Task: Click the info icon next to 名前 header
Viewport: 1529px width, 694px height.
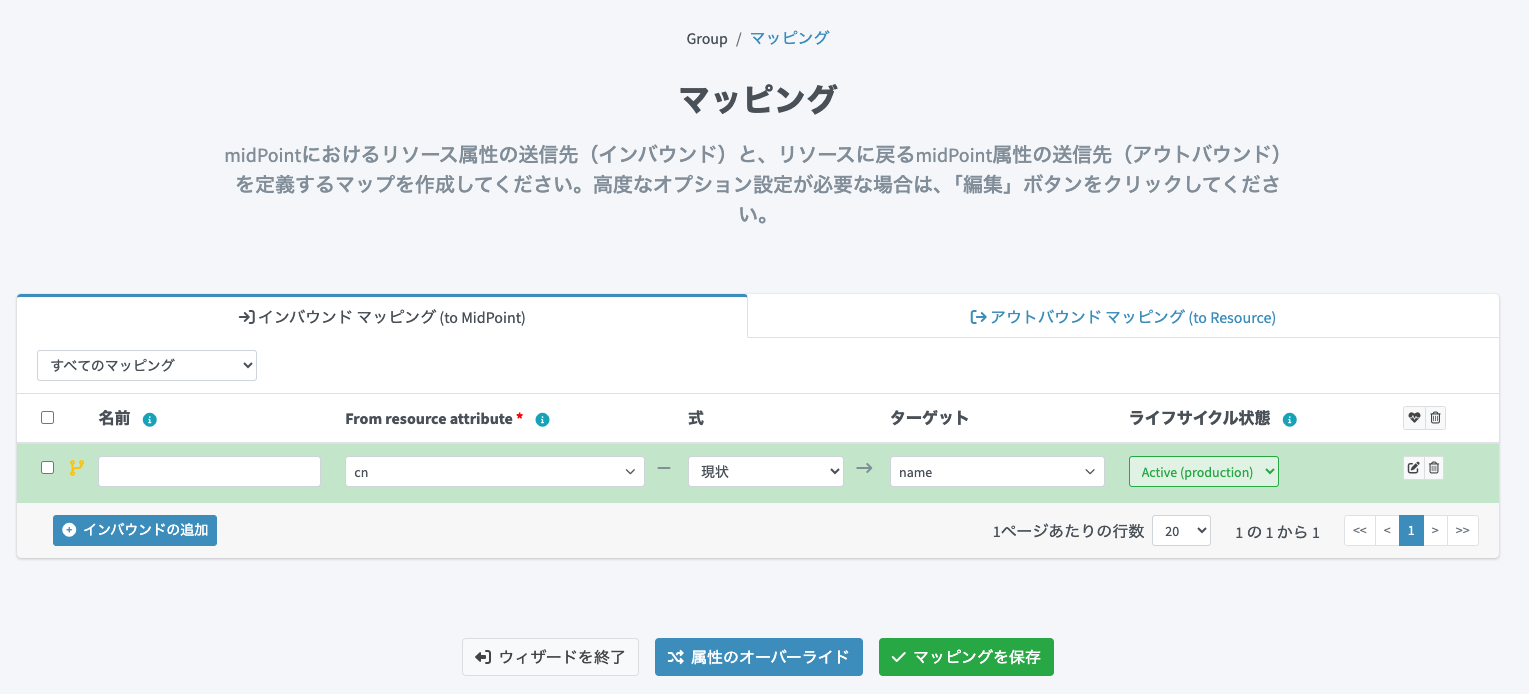Action: tap(150, 420)
